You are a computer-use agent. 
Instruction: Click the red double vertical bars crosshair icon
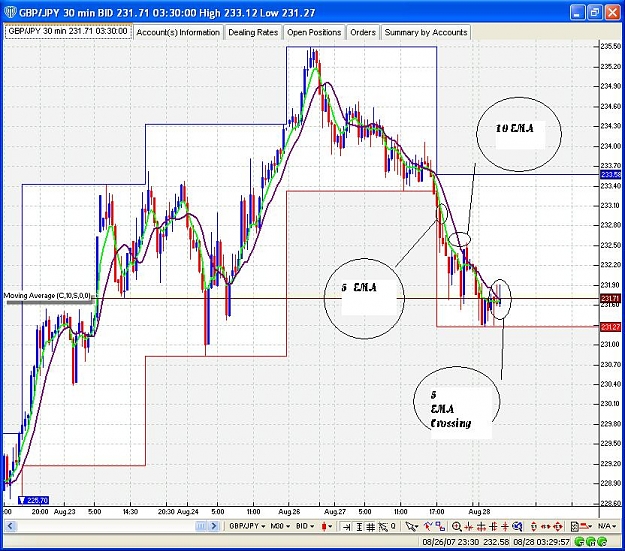click(x=493, y=527)
